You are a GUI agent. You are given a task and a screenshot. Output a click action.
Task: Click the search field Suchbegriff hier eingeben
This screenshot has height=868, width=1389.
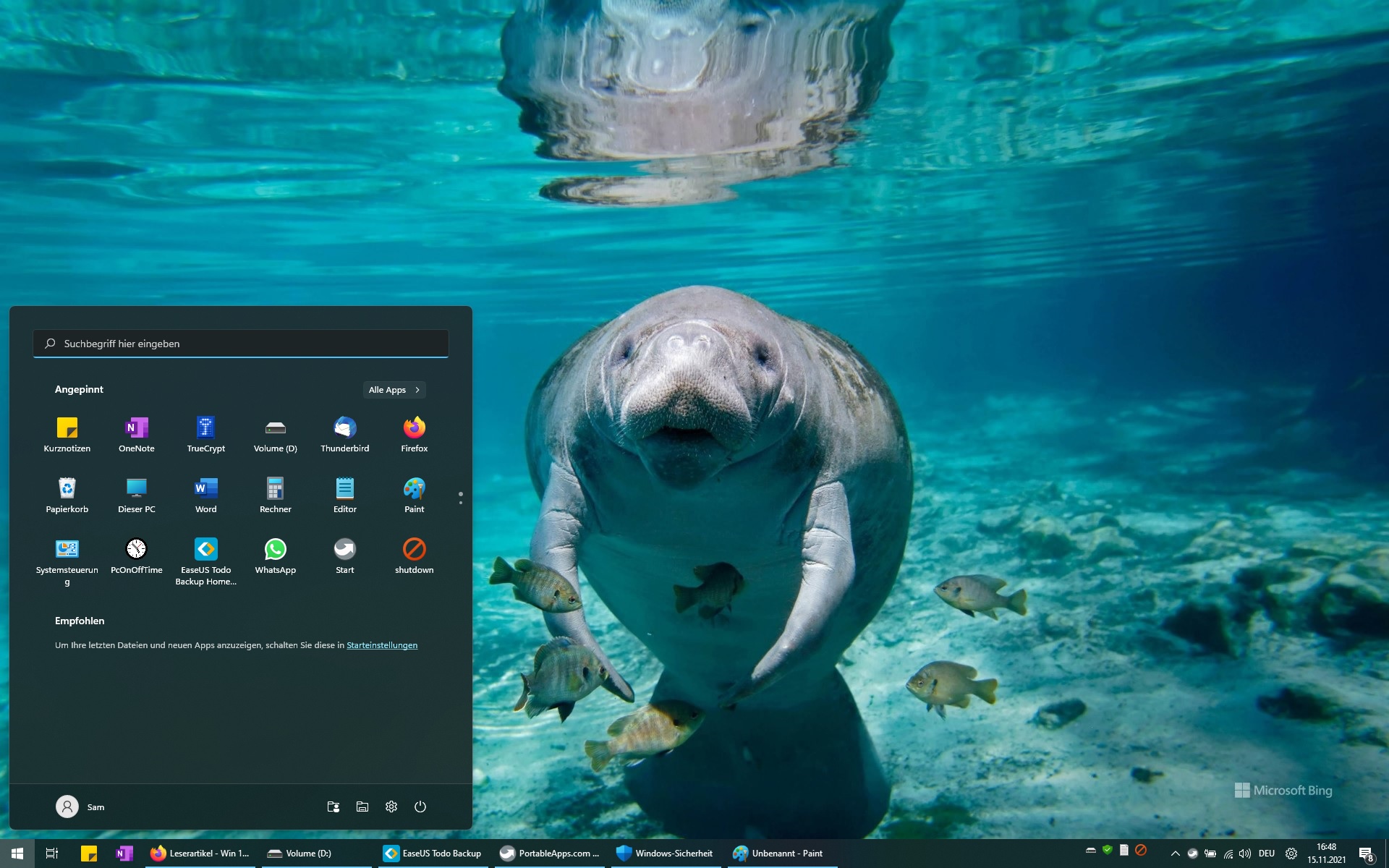240,344
